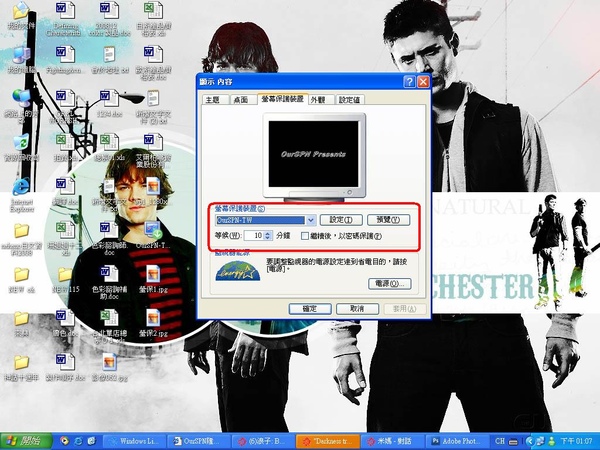Confirm with the 確定 OK button
The width and height of the screenshot is (600, 450).
(310, 309)
